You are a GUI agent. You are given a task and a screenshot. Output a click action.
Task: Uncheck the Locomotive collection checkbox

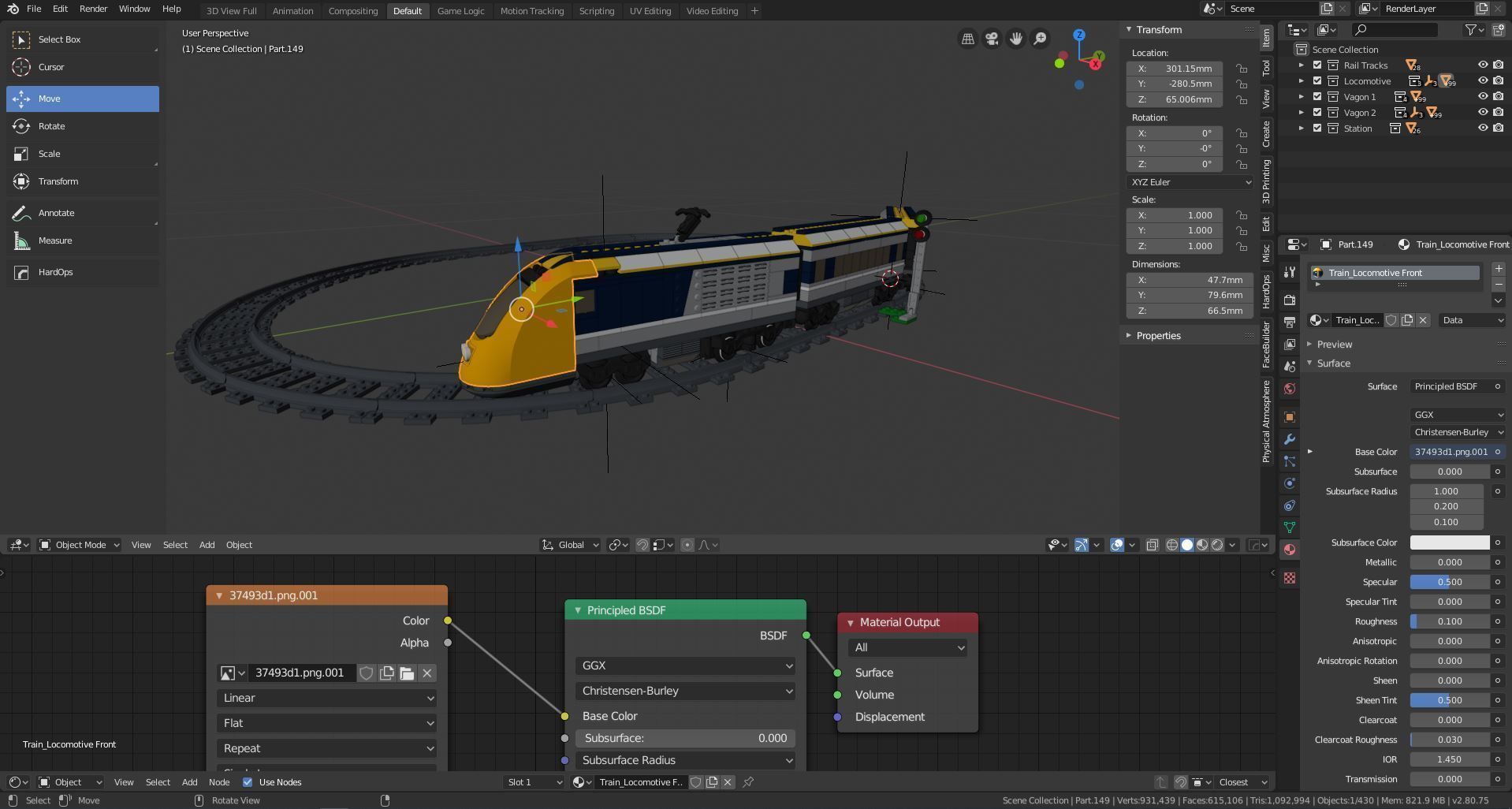point(1317,81)
